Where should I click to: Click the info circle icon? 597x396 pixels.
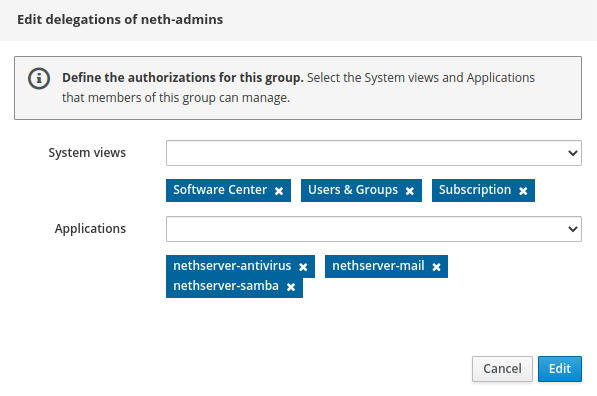(39, 78)
